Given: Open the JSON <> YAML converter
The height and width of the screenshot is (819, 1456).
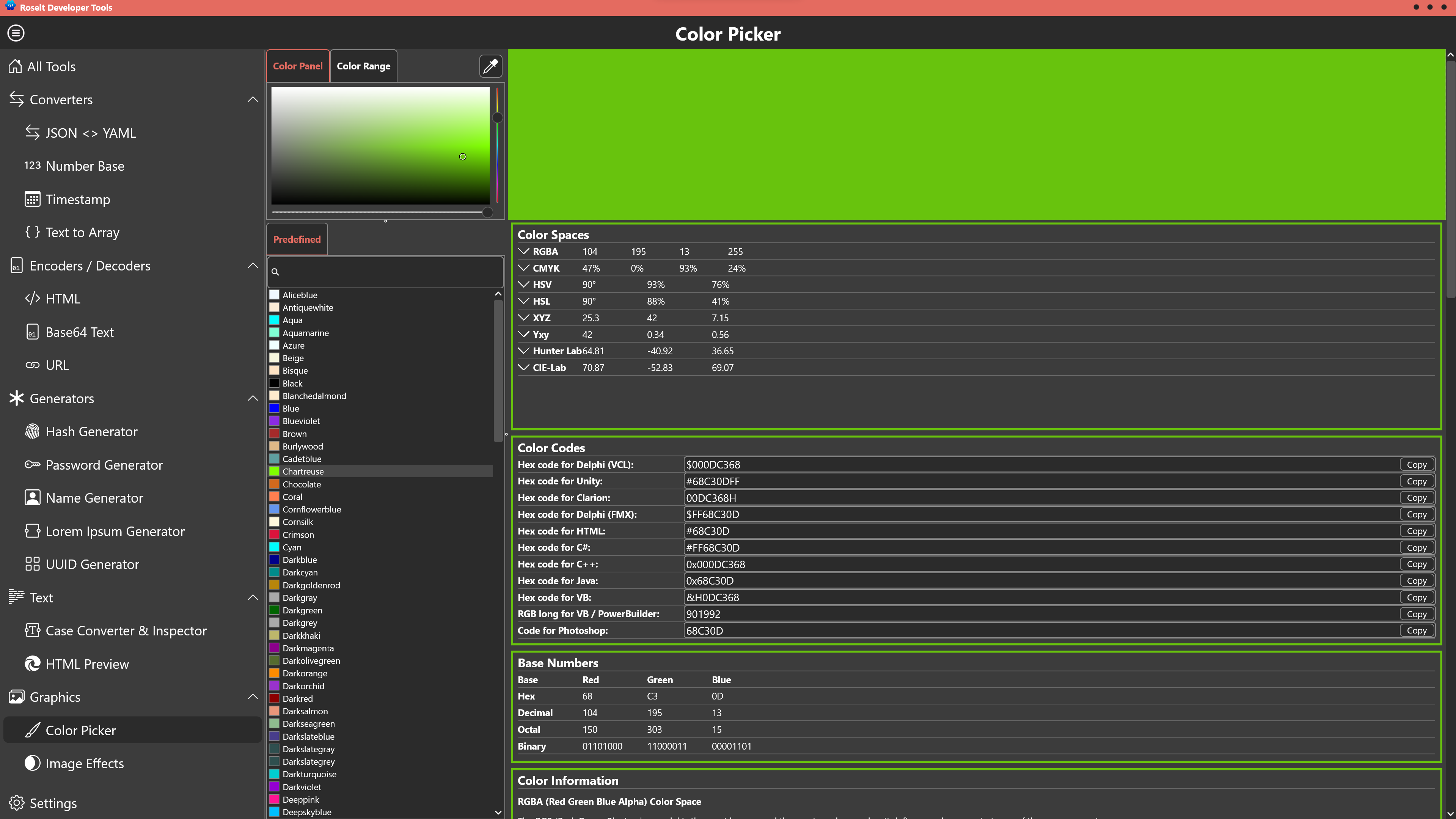Looking at the screenshot, I should [x=90, y=133].
